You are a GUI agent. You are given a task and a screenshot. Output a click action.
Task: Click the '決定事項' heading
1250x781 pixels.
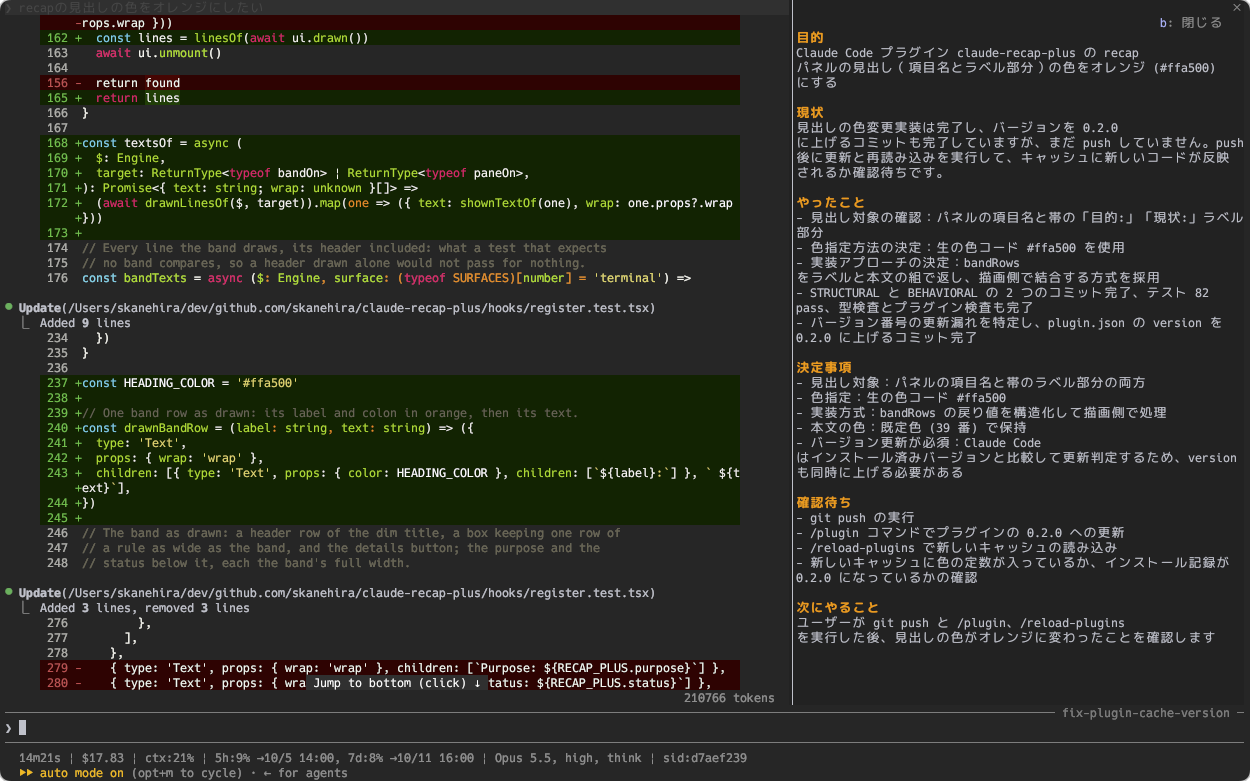(824, 368)
